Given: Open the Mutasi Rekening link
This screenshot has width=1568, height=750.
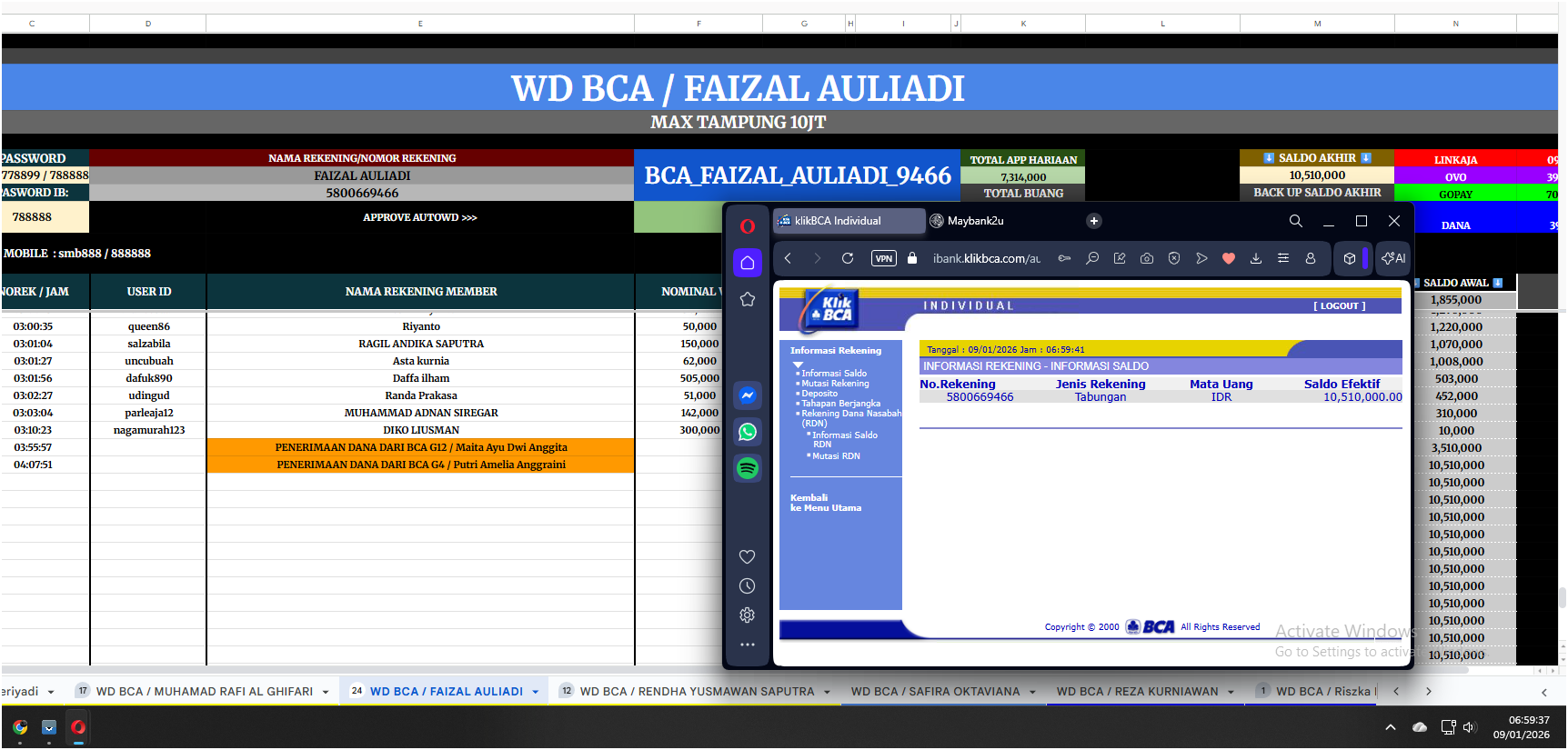Looking at the screenshot, I should [x=835, y=384].
